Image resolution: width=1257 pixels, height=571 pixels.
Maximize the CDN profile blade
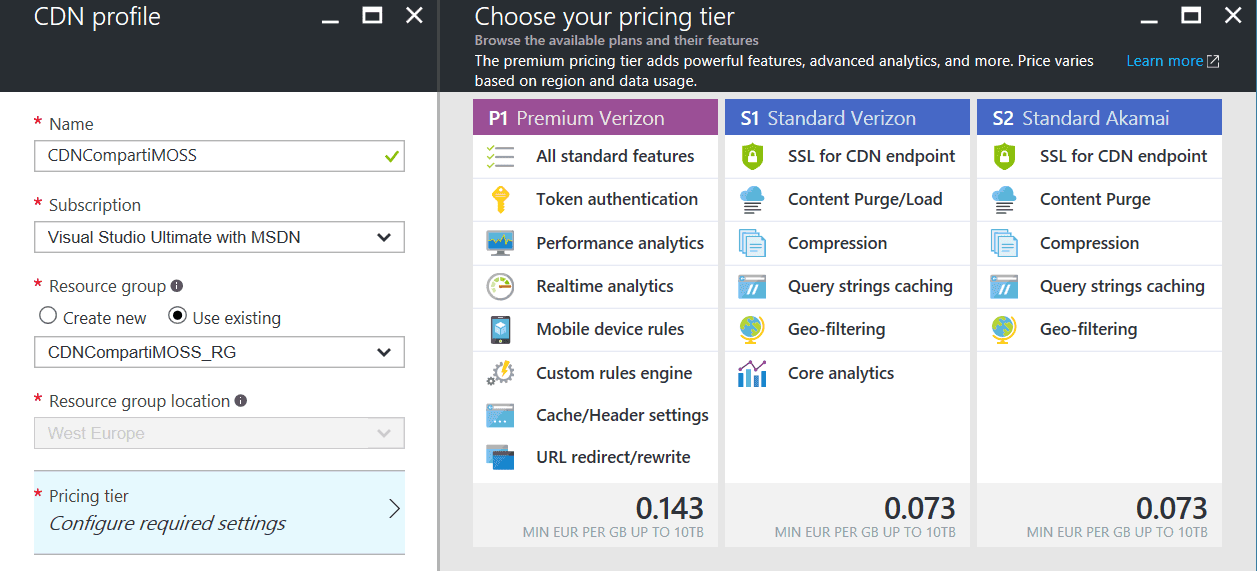(x=372, y=15)
